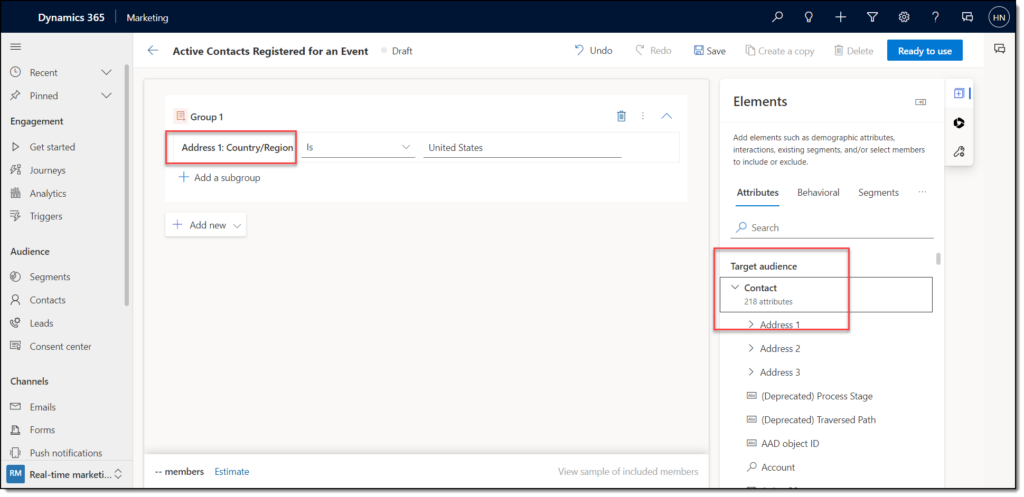This screenshot has width=1024, height=497.
Task: Open the HN user account avatar
Action: 999,18
